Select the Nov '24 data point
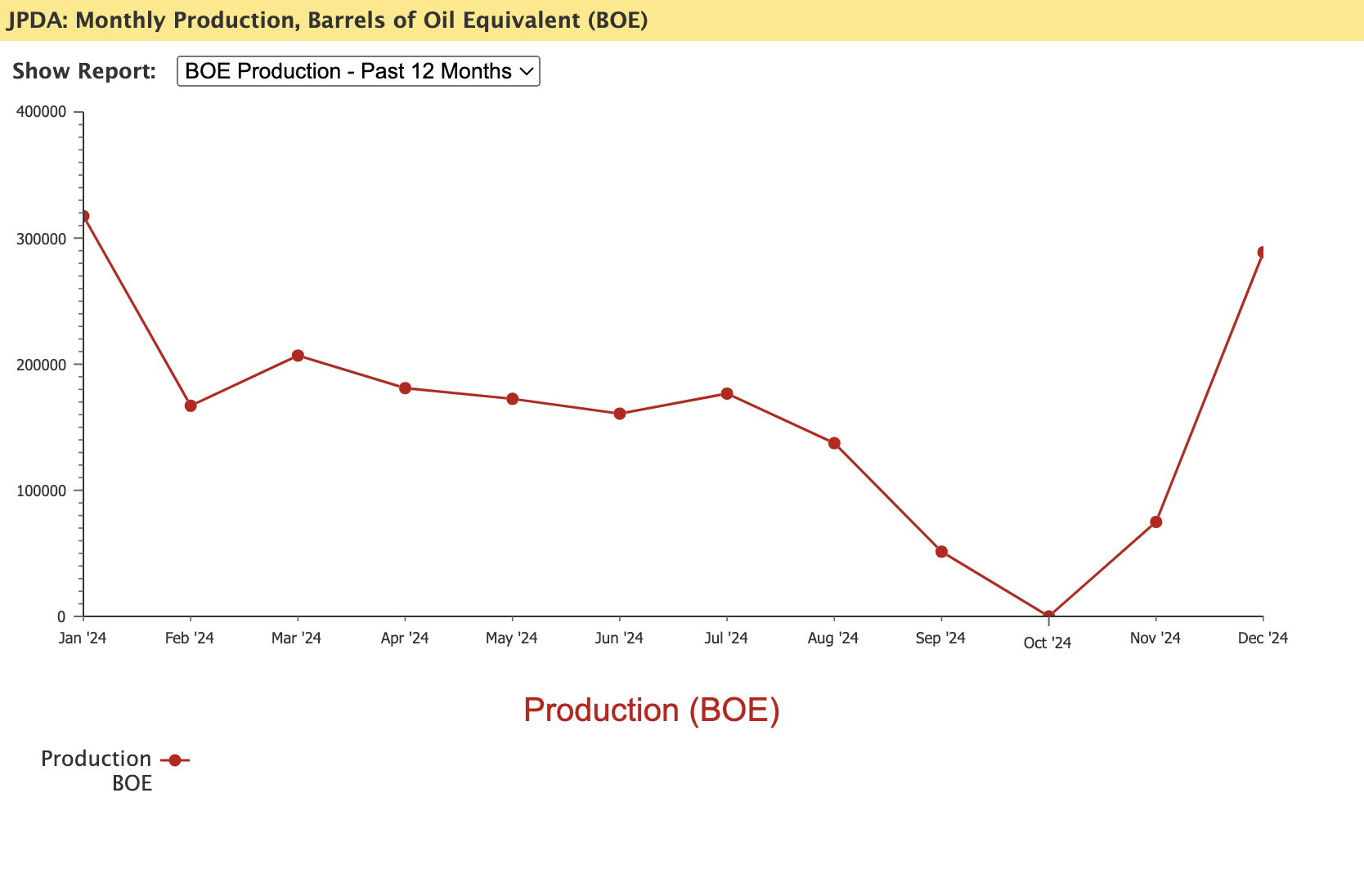Image resolution: width=1364 pixels, height=896 pixels. (x=1155, y=522)
